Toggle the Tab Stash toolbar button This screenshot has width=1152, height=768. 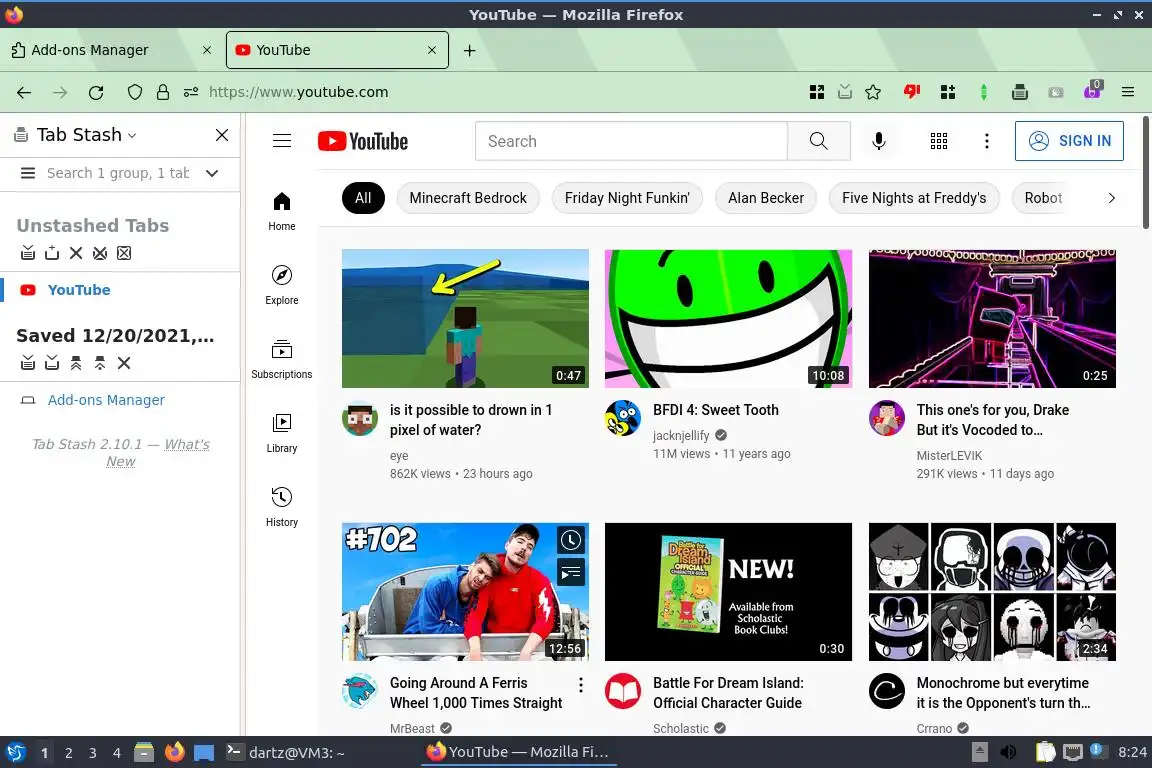[1020, 93]
